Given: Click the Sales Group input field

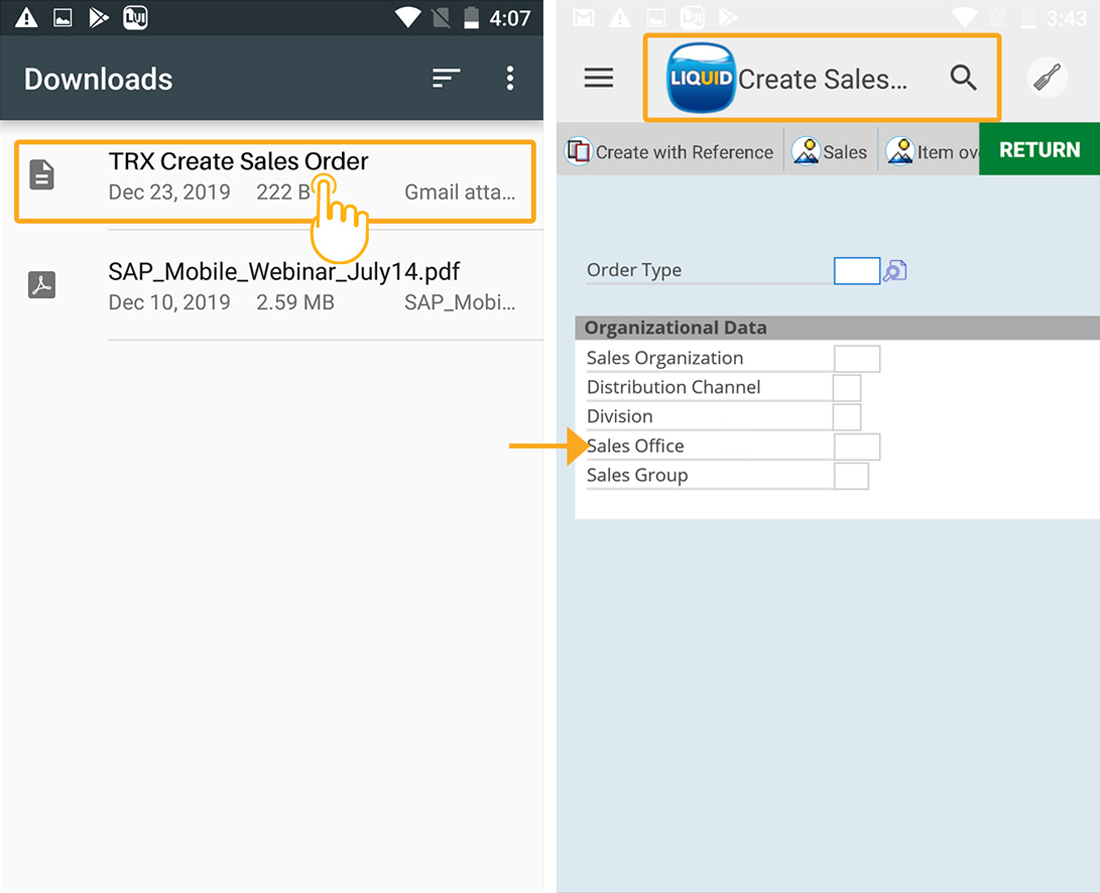Looking at the screenshot, I should pyautogui.click(x=850, y=476).
